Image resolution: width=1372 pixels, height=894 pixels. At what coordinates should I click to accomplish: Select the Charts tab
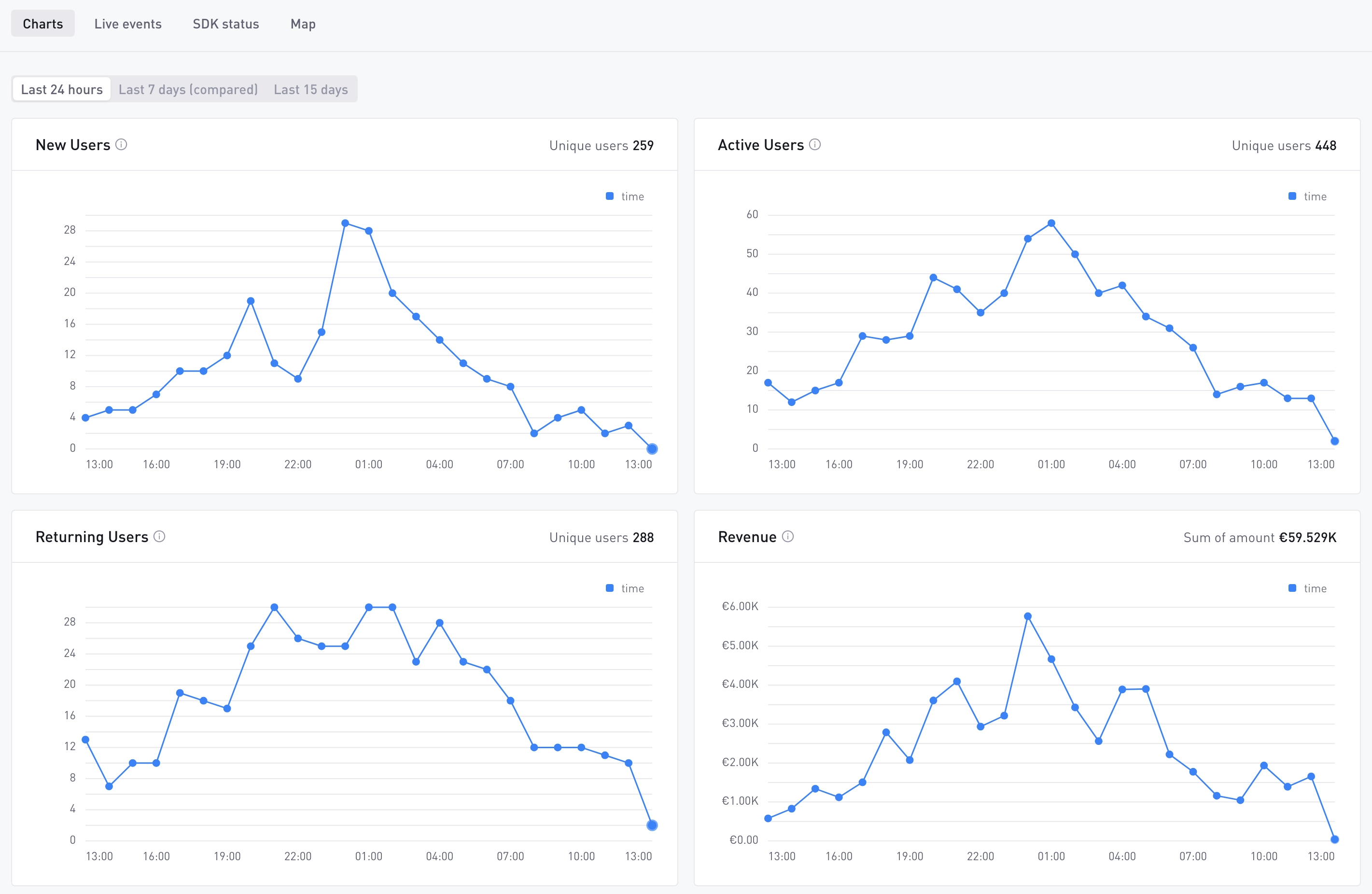click(42, 24)
